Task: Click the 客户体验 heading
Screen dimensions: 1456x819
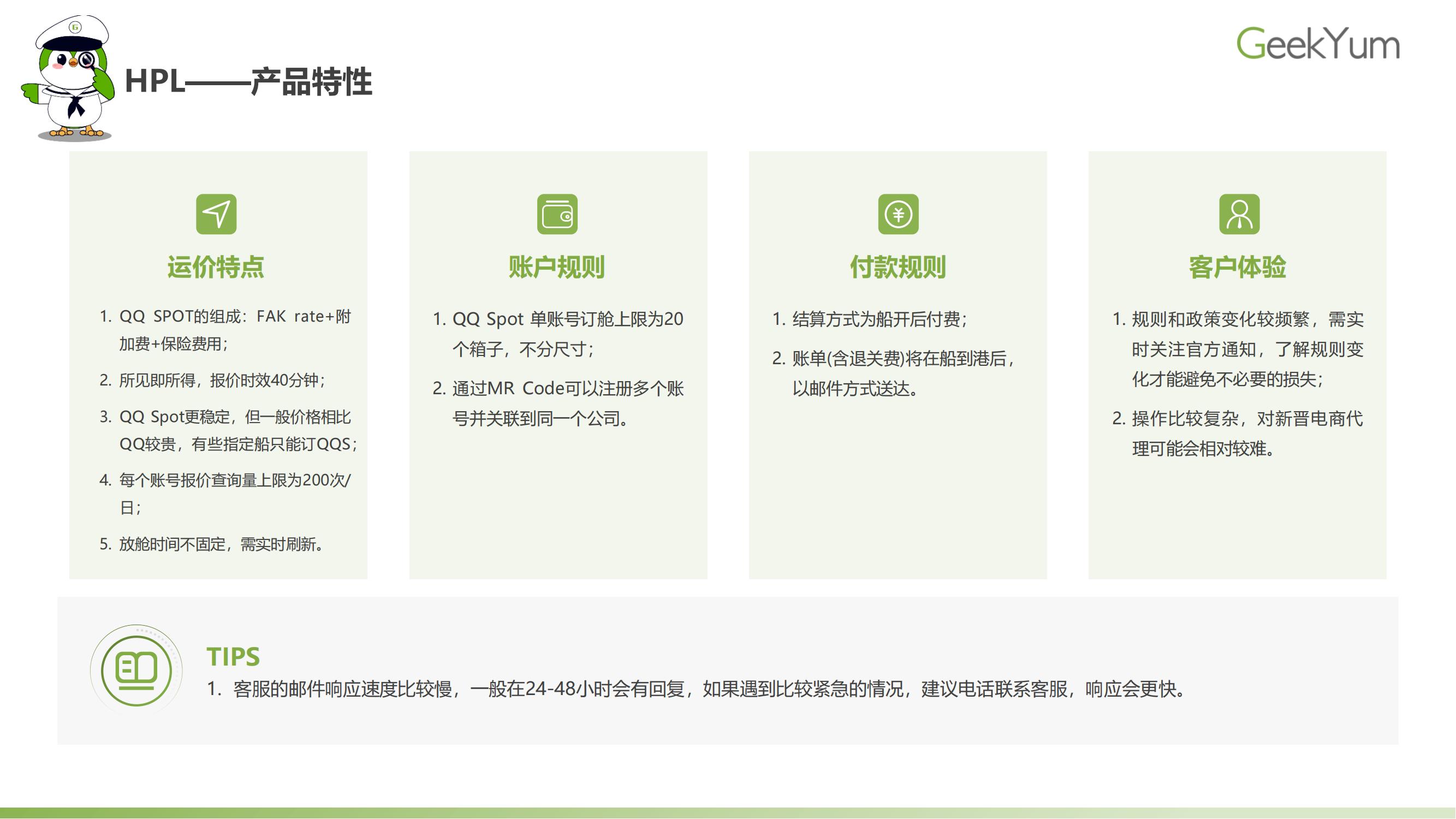Action: coord(1238,267)
